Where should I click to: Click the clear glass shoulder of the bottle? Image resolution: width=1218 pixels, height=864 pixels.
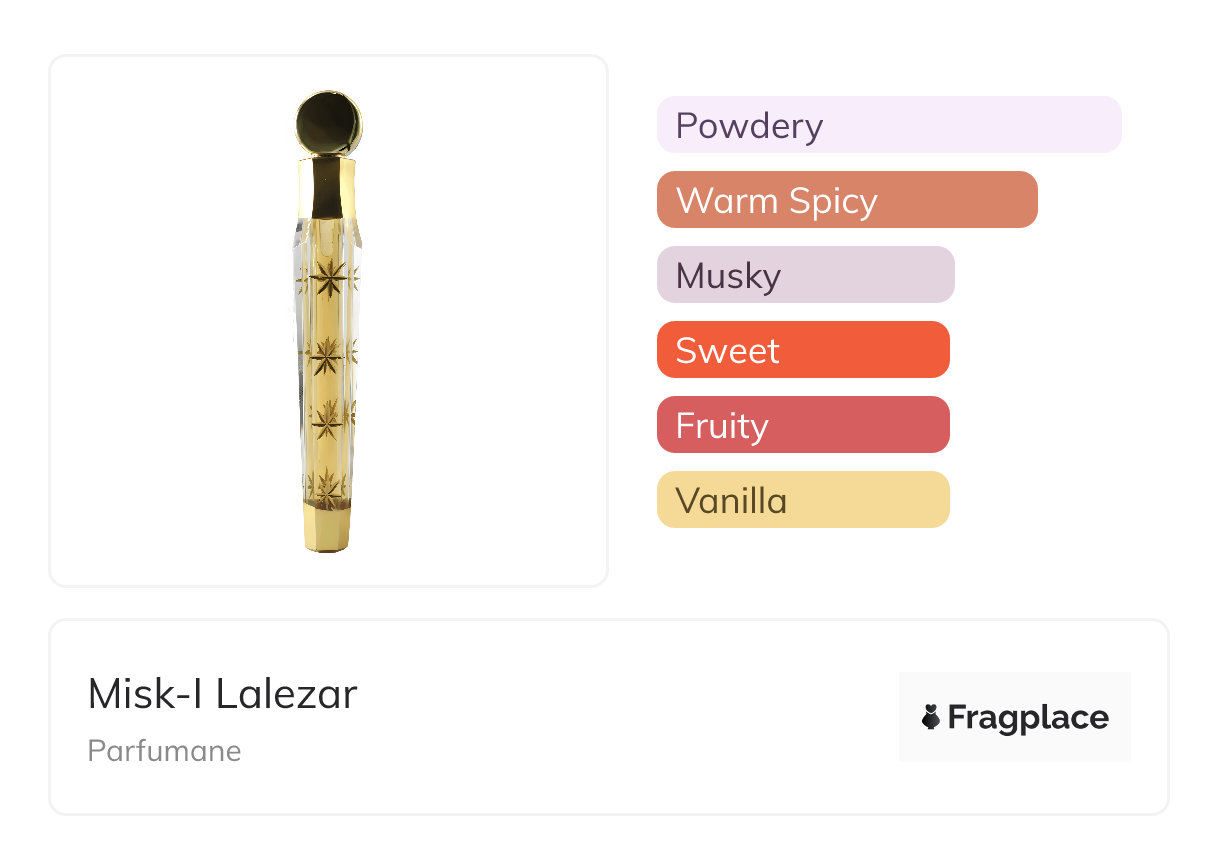(303, 235)
